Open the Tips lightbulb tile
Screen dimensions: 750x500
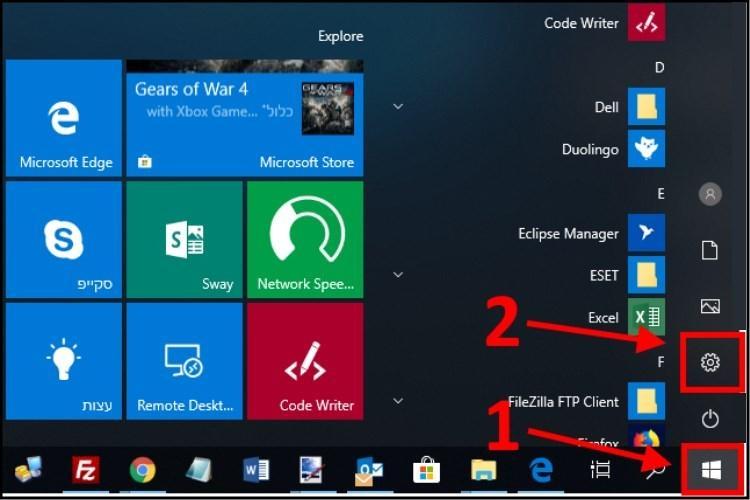(64, 361)
